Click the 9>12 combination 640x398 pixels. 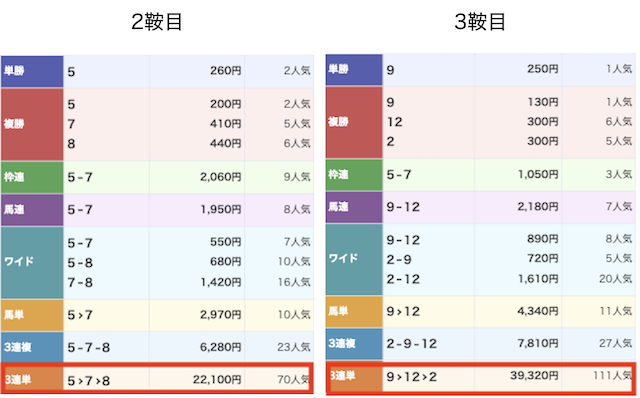(x=403, y=312)
